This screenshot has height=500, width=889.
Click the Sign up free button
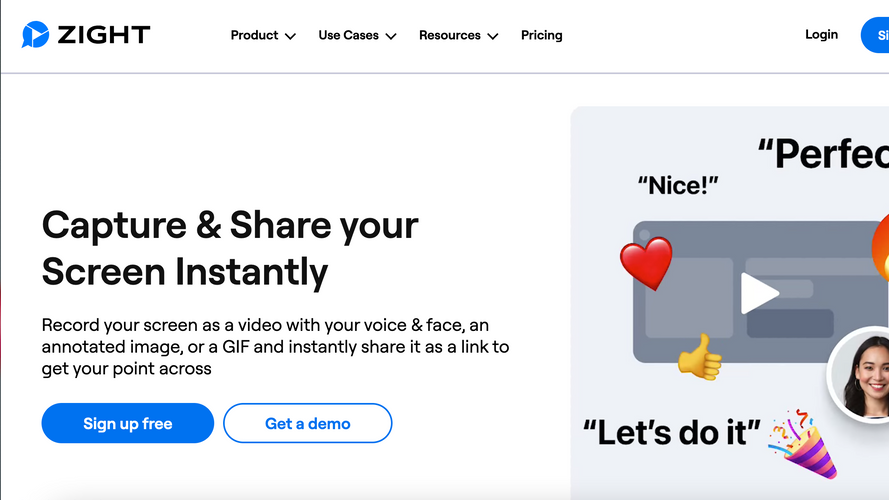point(128,423)
